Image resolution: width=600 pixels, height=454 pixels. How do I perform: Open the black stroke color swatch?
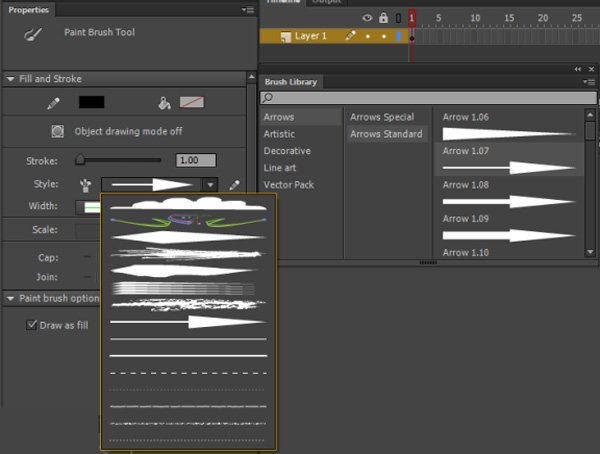click(x=91, y=102)
